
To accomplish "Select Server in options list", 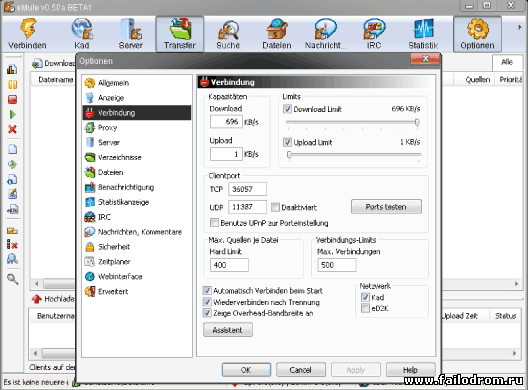I will 137,142.
